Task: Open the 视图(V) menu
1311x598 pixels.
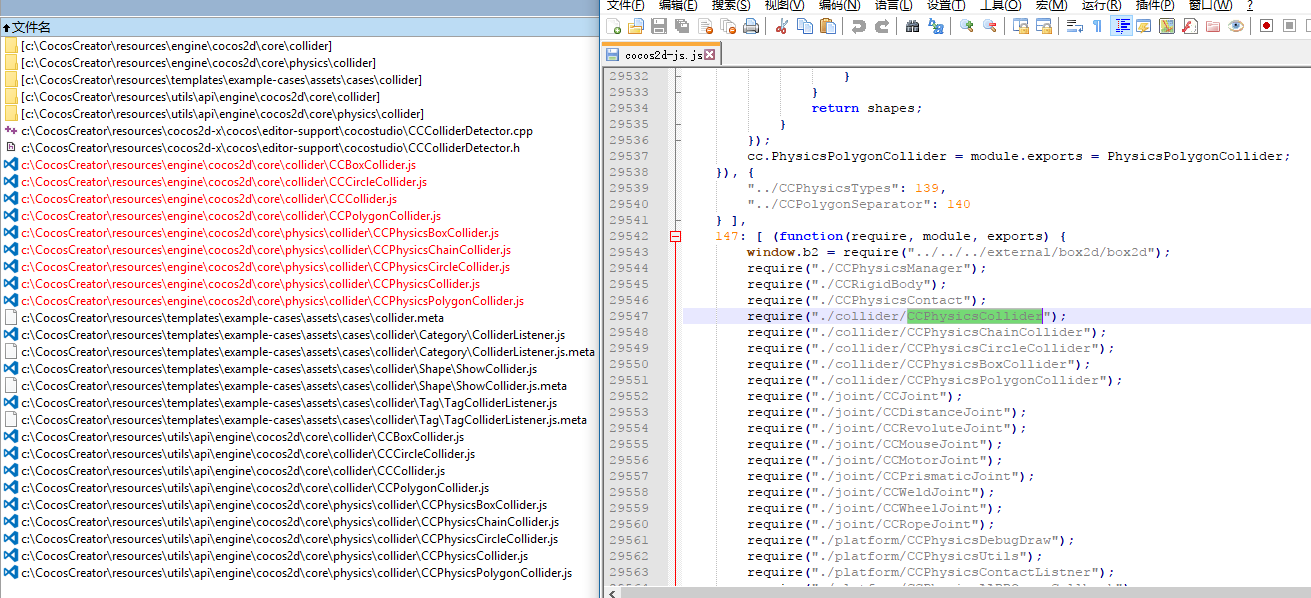Action: point(785,5)
